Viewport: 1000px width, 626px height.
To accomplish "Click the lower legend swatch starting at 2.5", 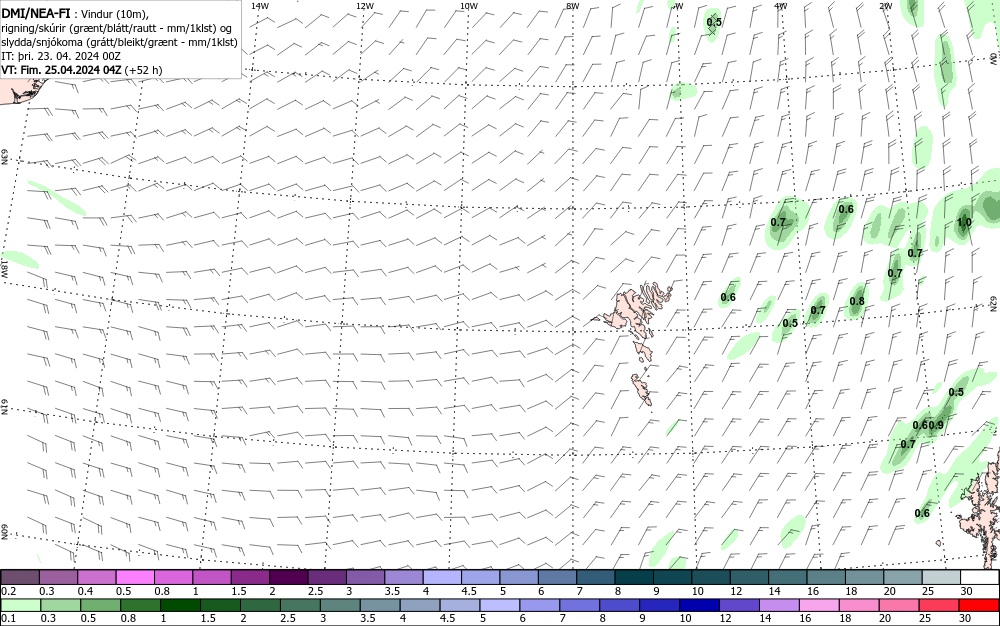I will [300, 605].
